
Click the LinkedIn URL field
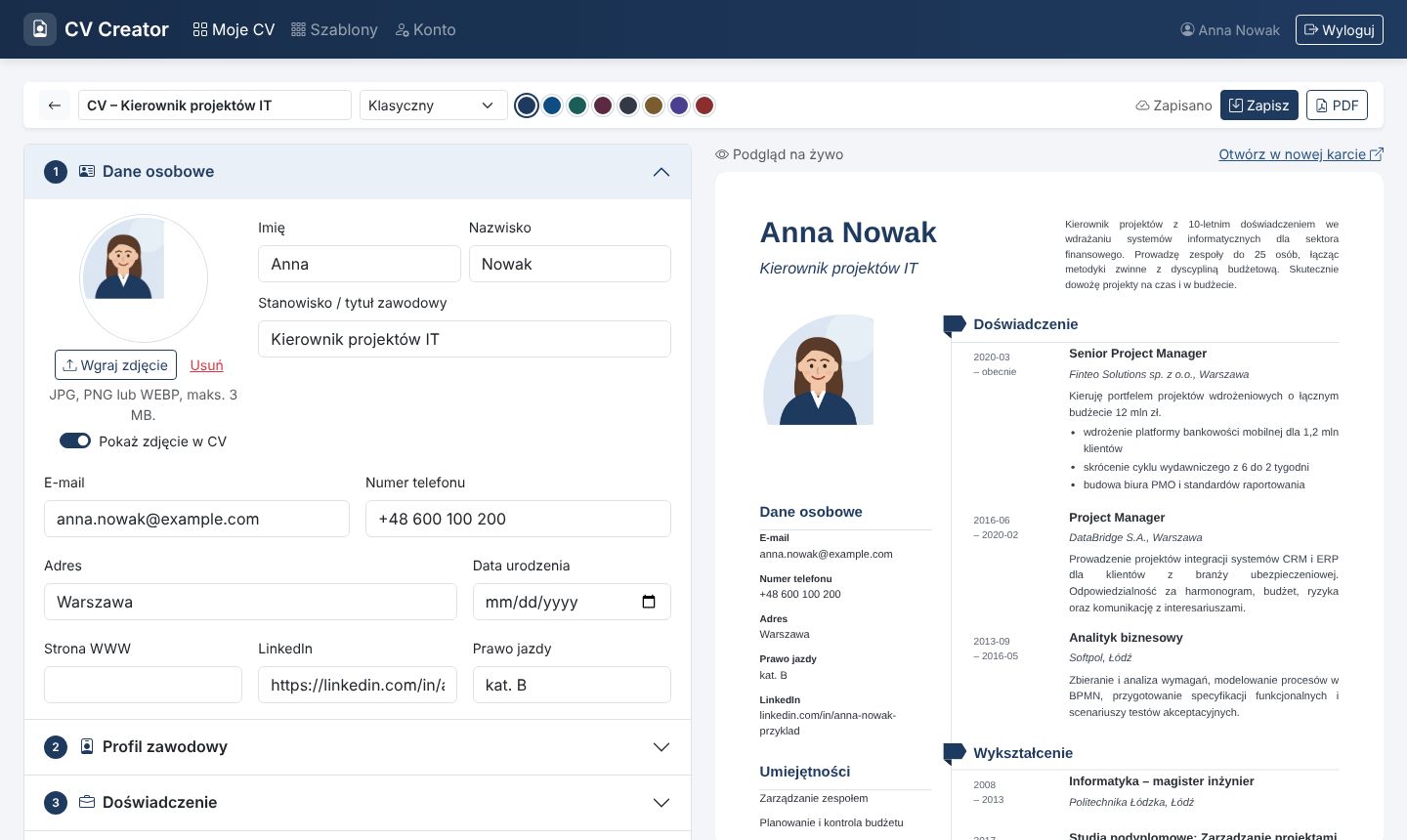[x=358, y=685]
